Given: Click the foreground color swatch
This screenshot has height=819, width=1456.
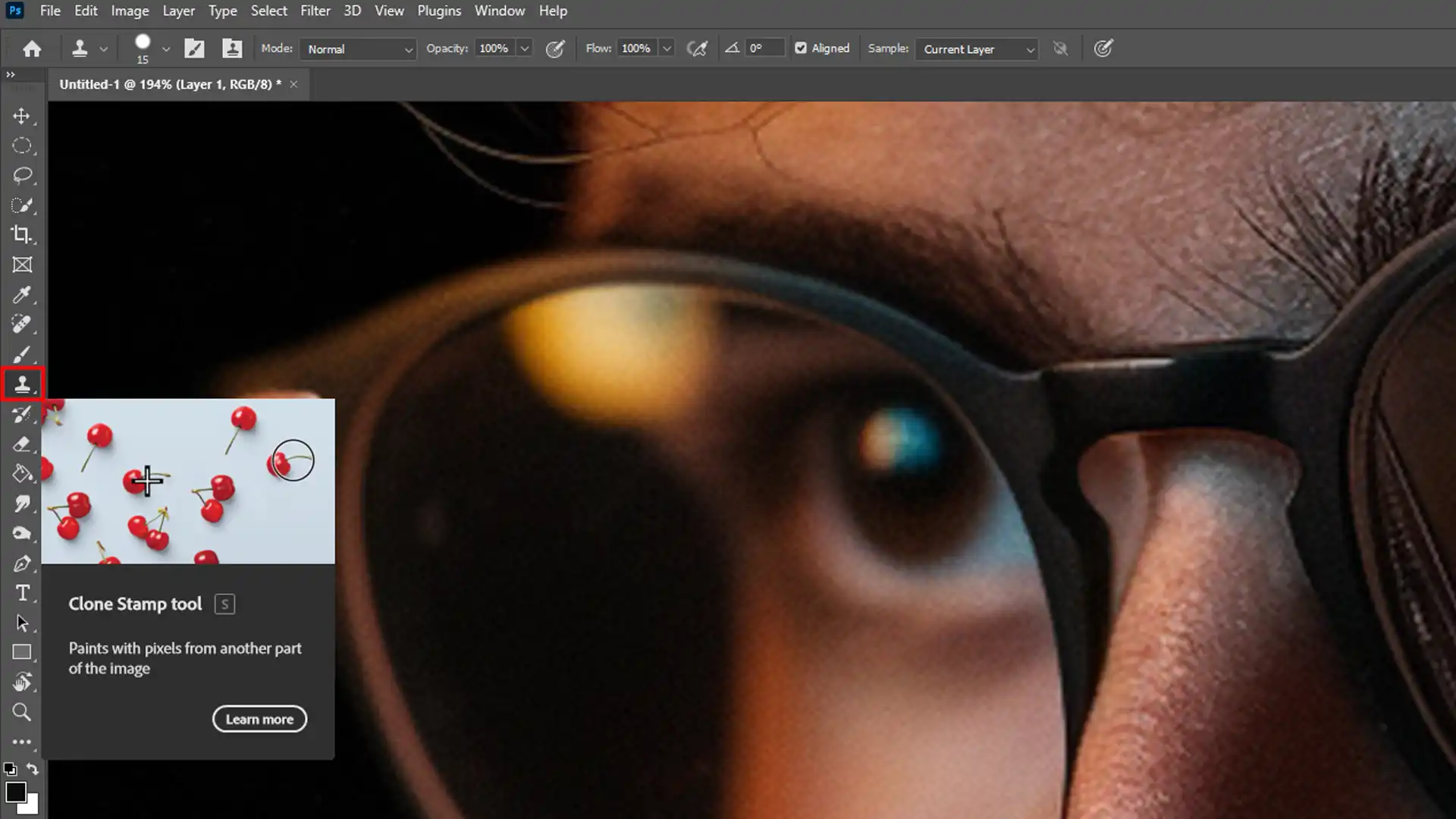Looking at the screenshot, I should pos(14,792).
